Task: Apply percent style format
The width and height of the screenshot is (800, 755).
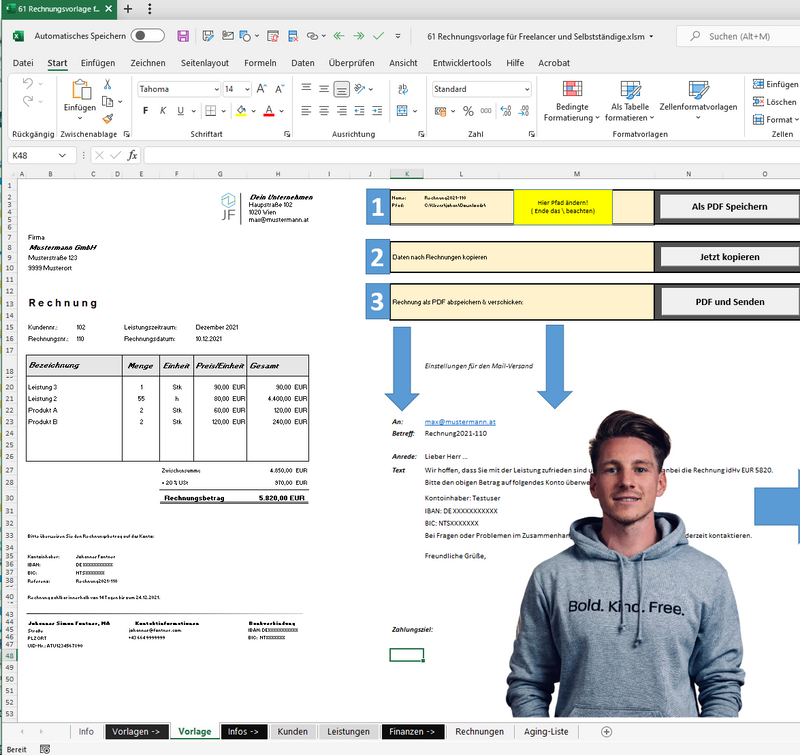Action: pos(468,111)
